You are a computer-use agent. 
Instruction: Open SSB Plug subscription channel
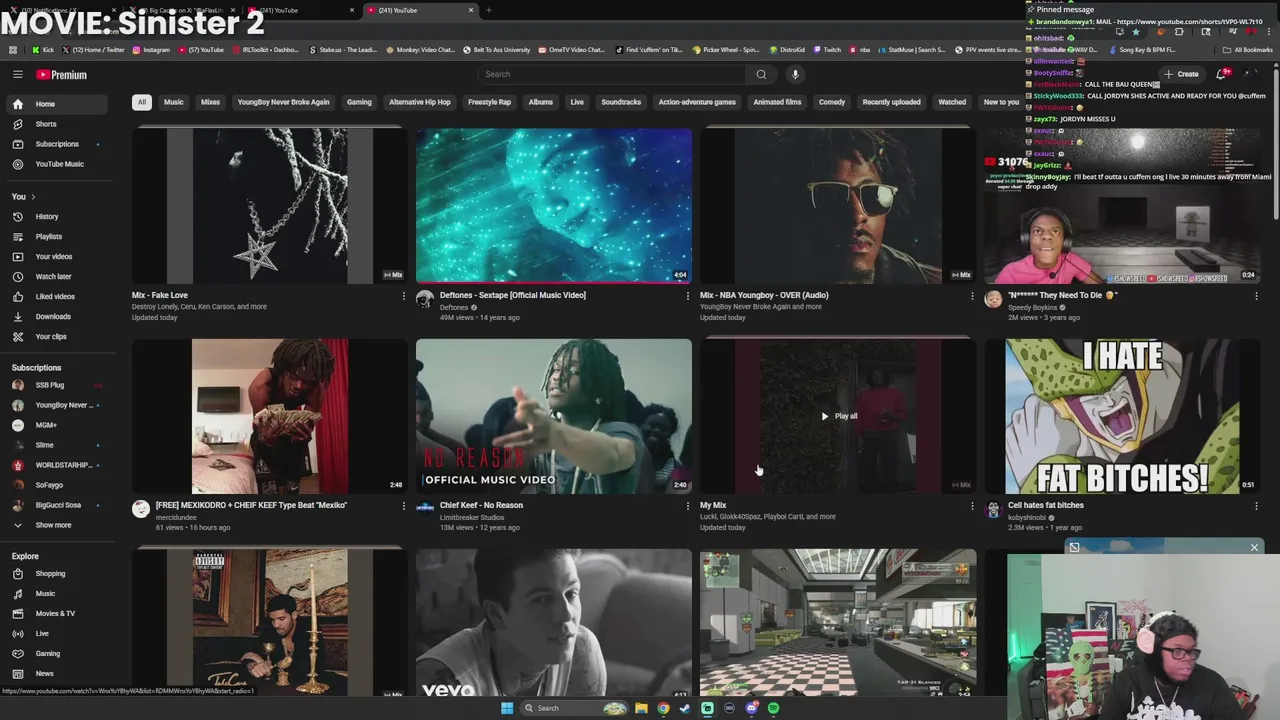tap(58, 385)
